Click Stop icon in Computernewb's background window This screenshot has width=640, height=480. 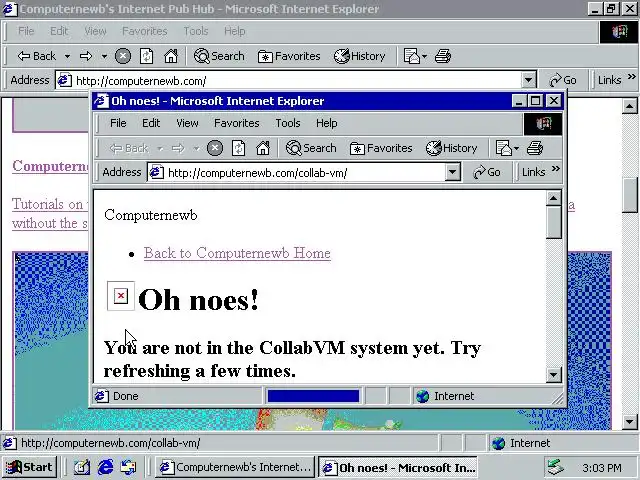[x=122, y=56]
